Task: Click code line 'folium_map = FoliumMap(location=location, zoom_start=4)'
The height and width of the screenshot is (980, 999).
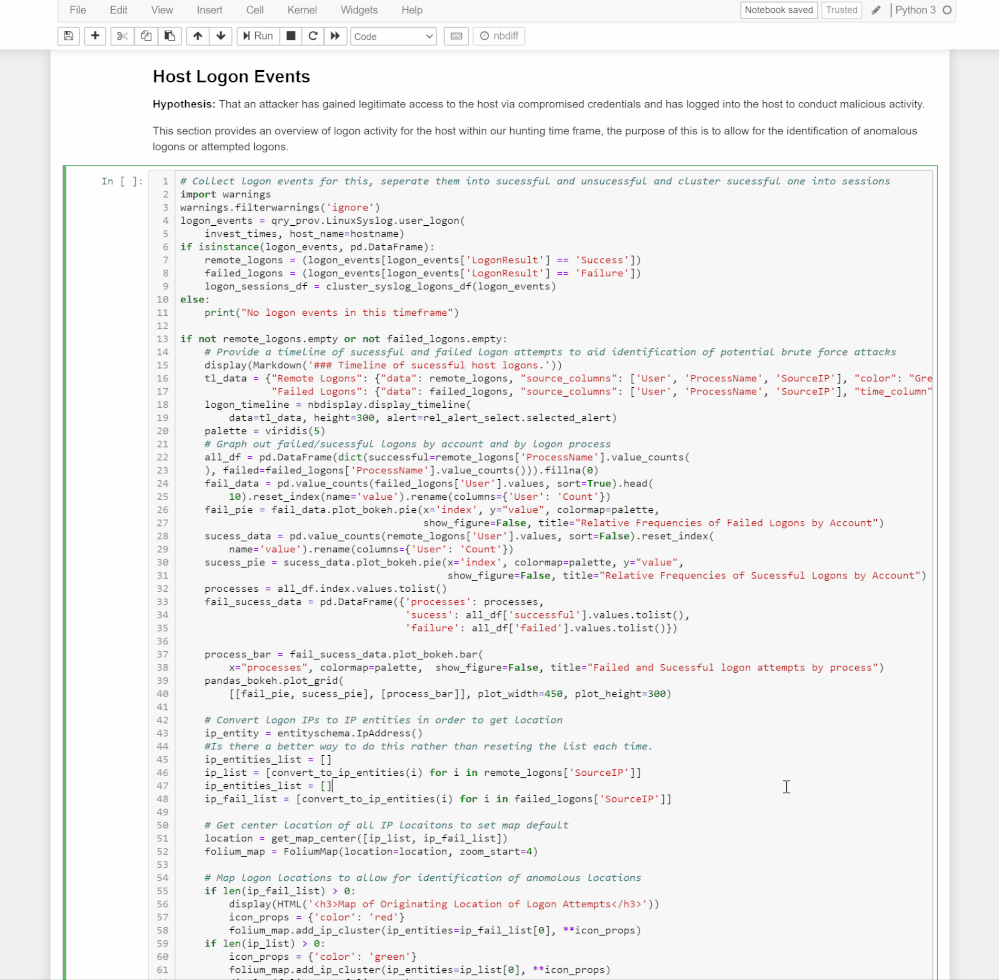Action: (x=371, y=851)
